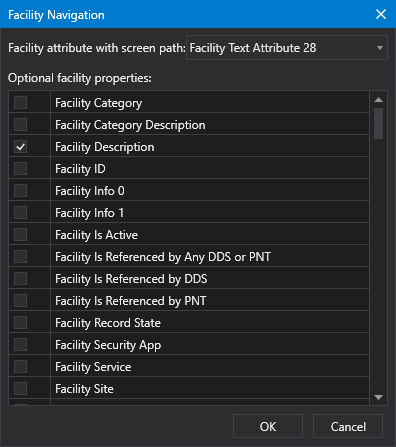Select the Facility ID text row
The width and height of the screenshot is (396, 447).
210,169
